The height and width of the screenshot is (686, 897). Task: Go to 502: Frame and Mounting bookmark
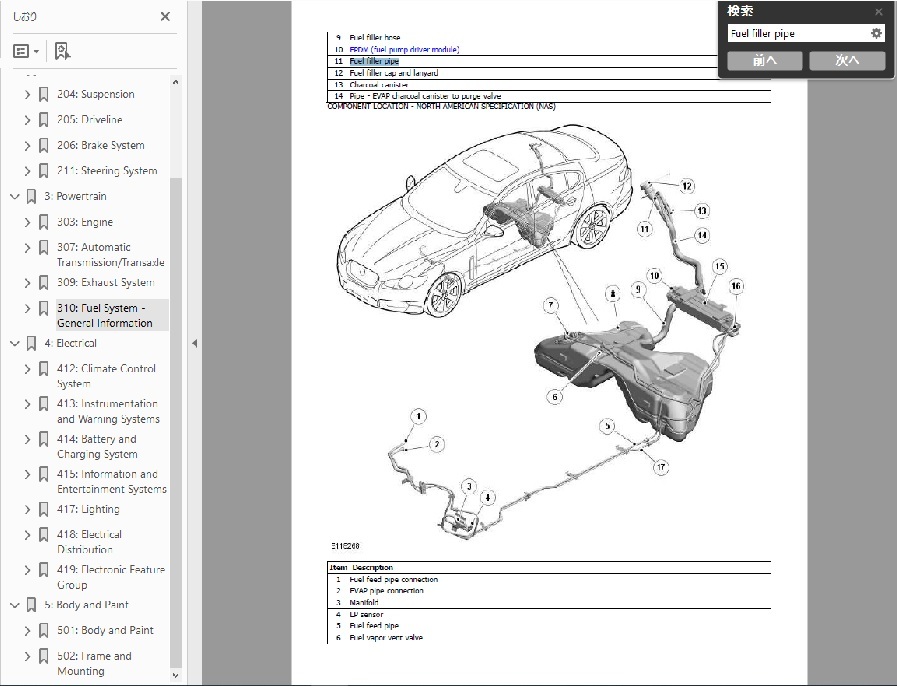point(94,663)
